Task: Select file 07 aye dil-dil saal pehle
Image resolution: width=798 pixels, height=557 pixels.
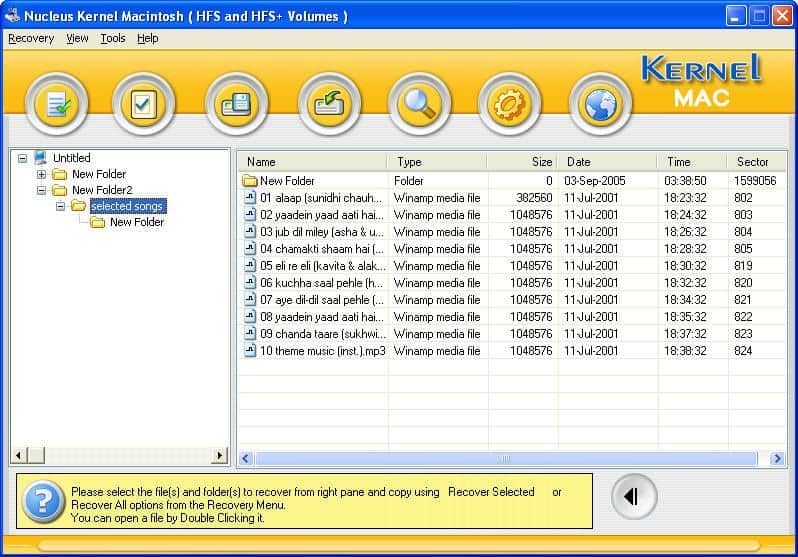Action: 511,300
